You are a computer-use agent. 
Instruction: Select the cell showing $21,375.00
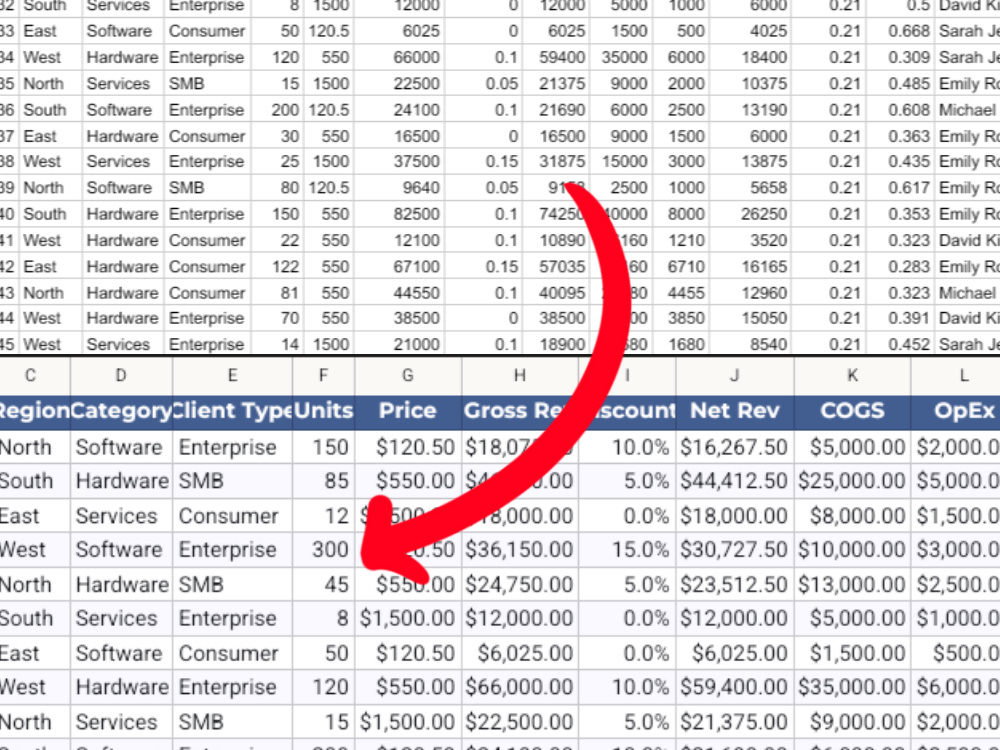point(735,722)
